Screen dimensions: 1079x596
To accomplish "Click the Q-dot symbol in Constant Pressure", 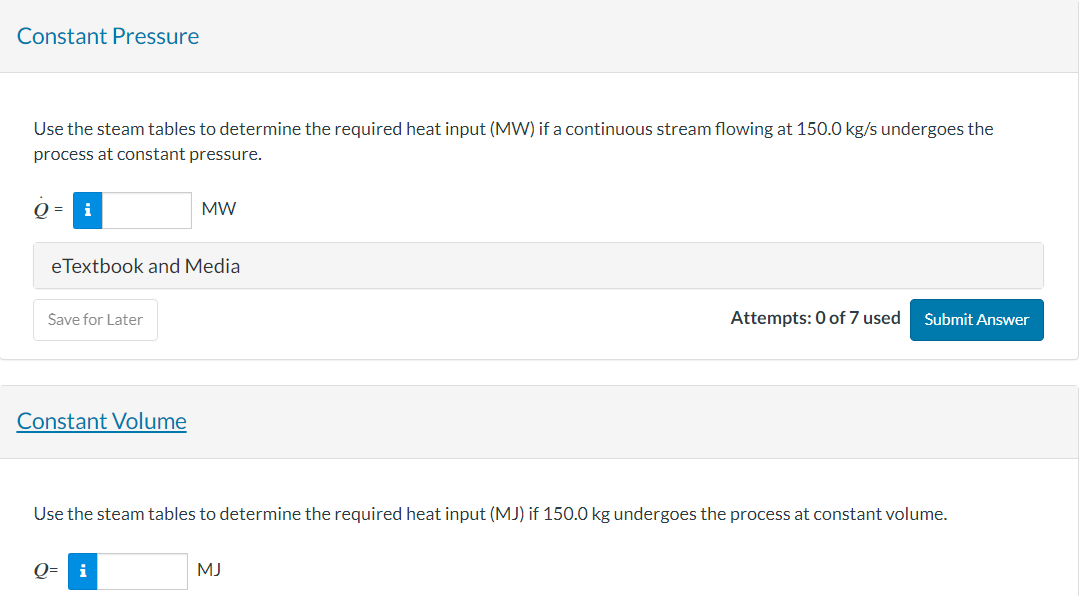I will click(41, 209).
